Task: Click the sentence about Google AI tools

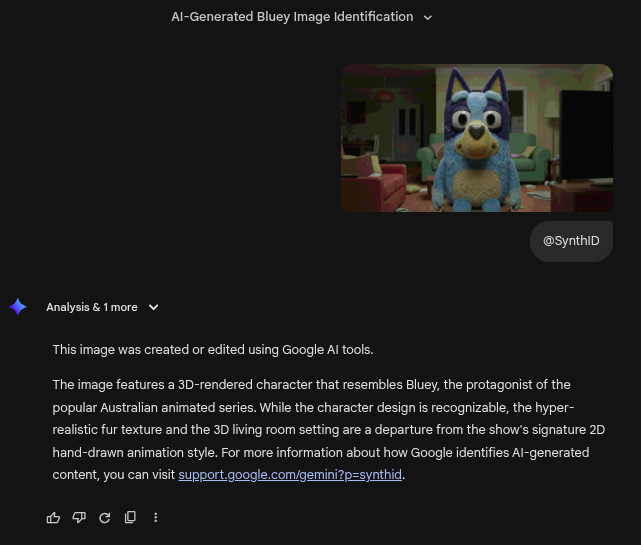Action: 212,350
